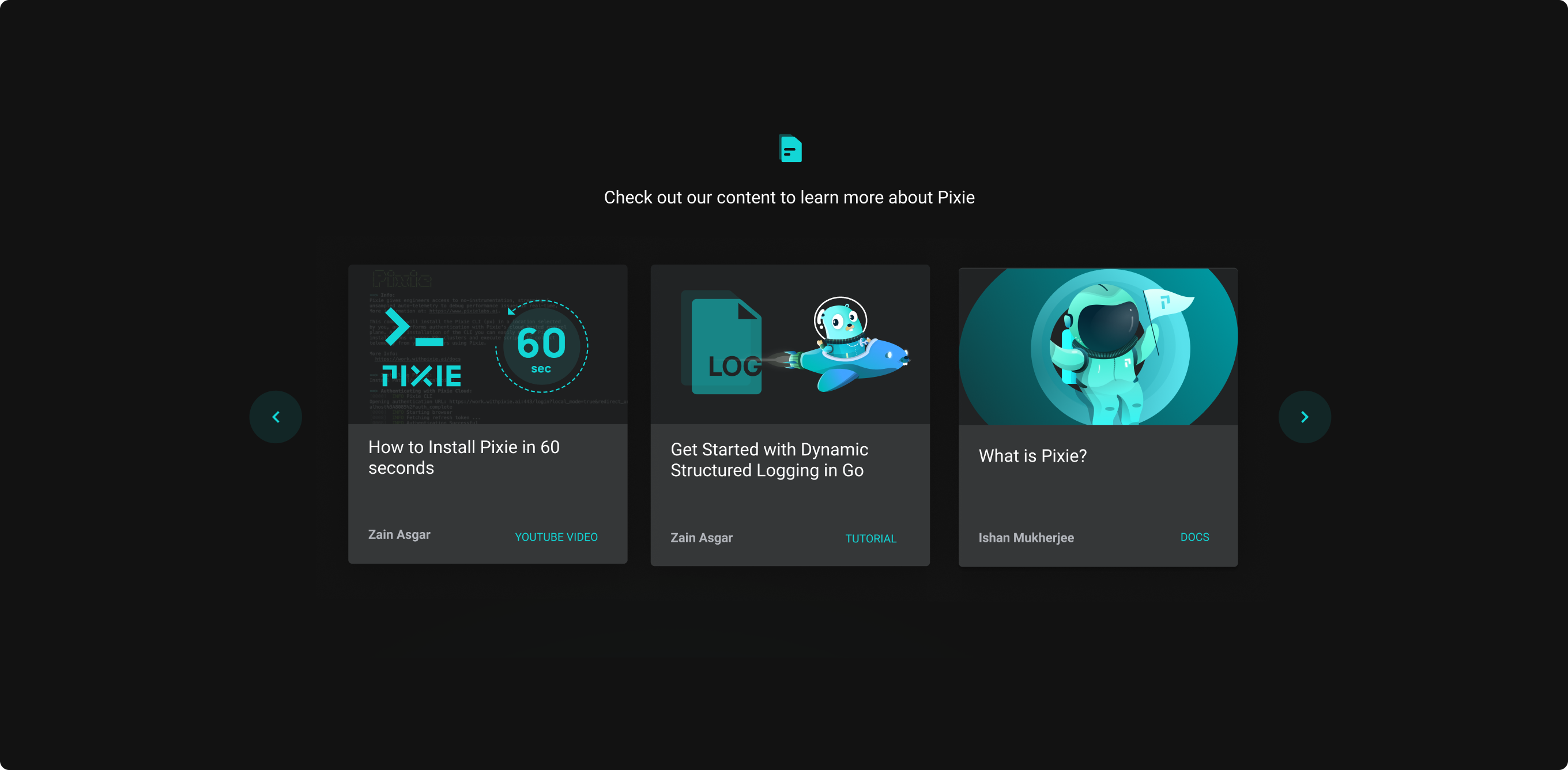This screenshot has width=1568, height=770.
Task: Click author Zain Asgar on YouTube card
Action: point(399,534)
